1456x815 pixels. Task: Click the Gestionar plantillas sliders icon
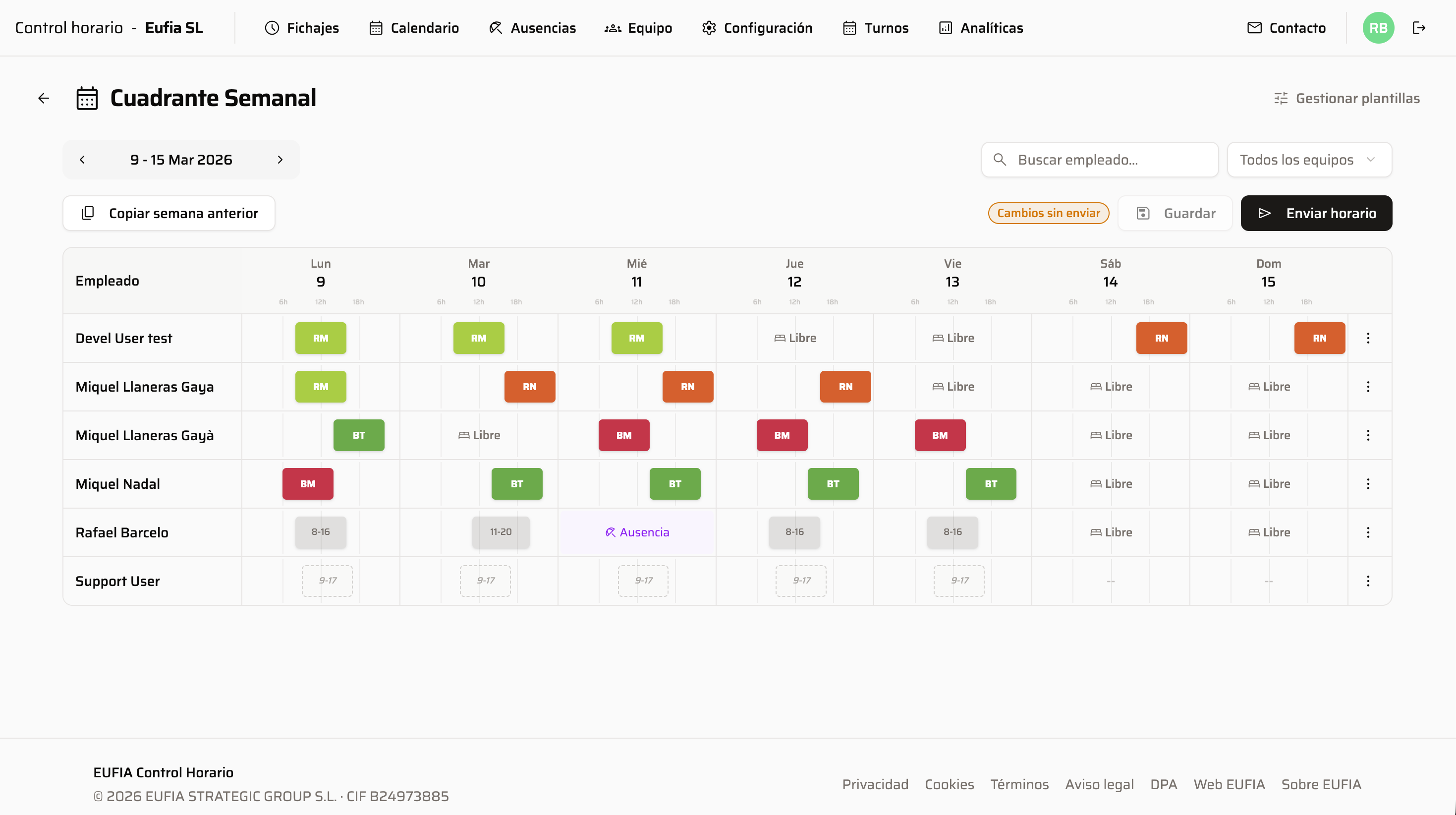[x=1282, y=98]
